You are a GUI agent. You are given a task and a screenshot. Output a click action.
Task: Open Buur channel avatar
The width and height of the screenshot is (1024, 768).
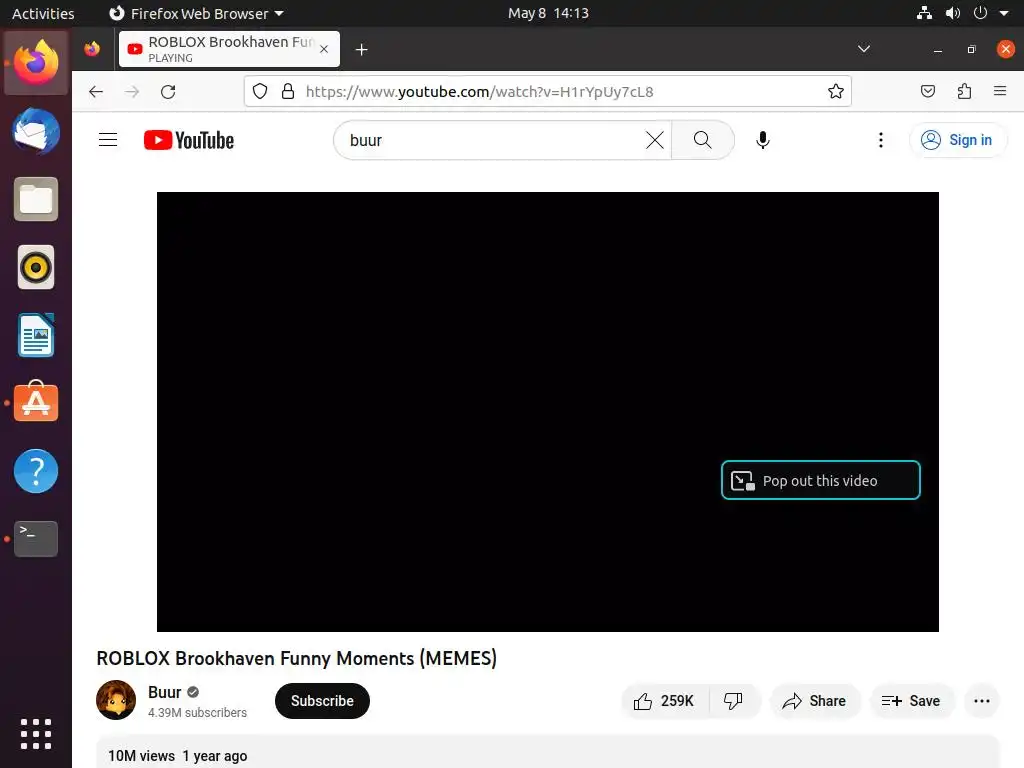(116, 700)
